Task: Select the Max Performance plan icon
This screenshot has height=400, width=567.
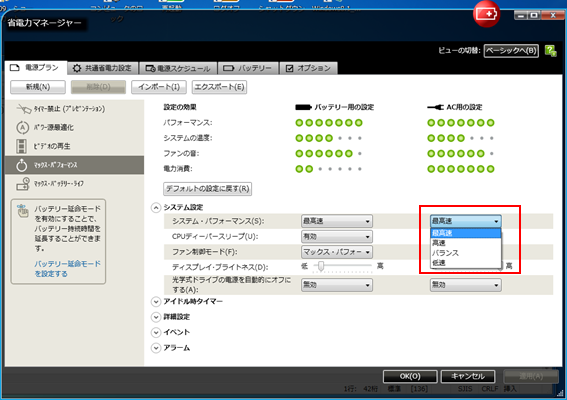Action: tap(22, 165)
